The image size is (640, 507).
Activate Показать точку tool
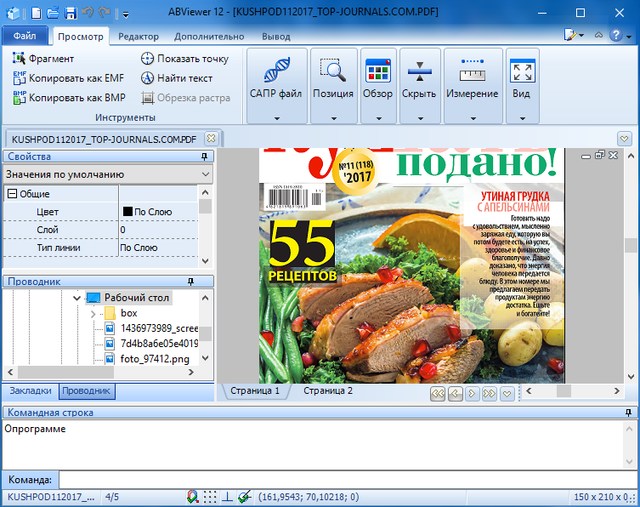tap(148, 59)
